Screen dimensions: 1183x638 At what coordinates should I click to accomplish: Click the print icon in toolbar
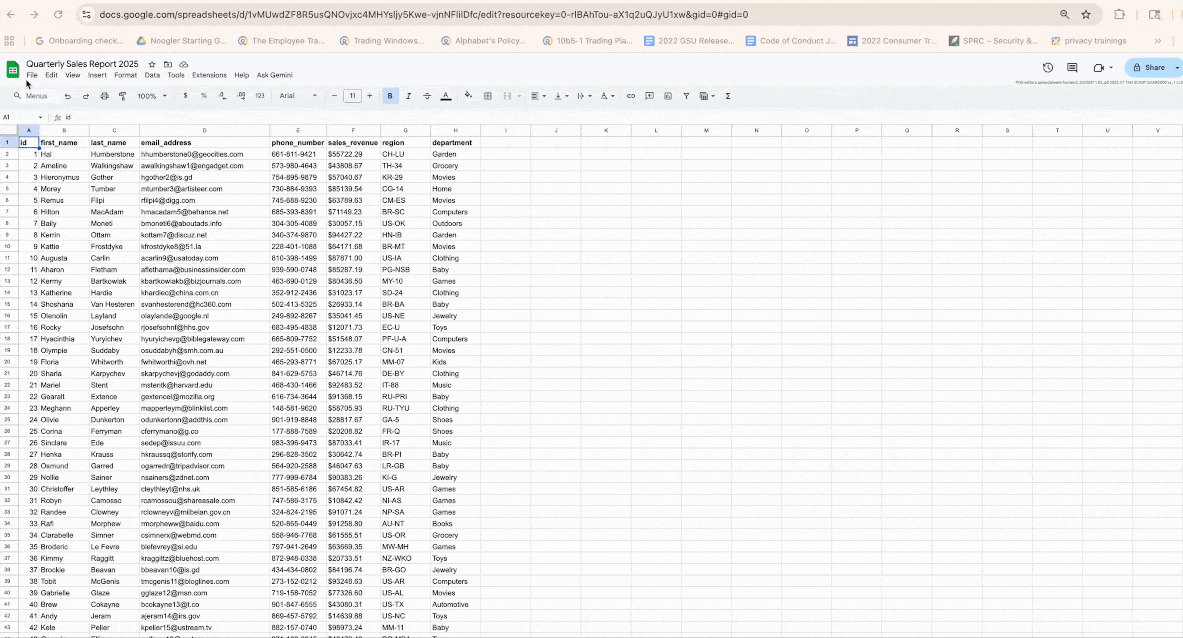click(x=104, y=96)
